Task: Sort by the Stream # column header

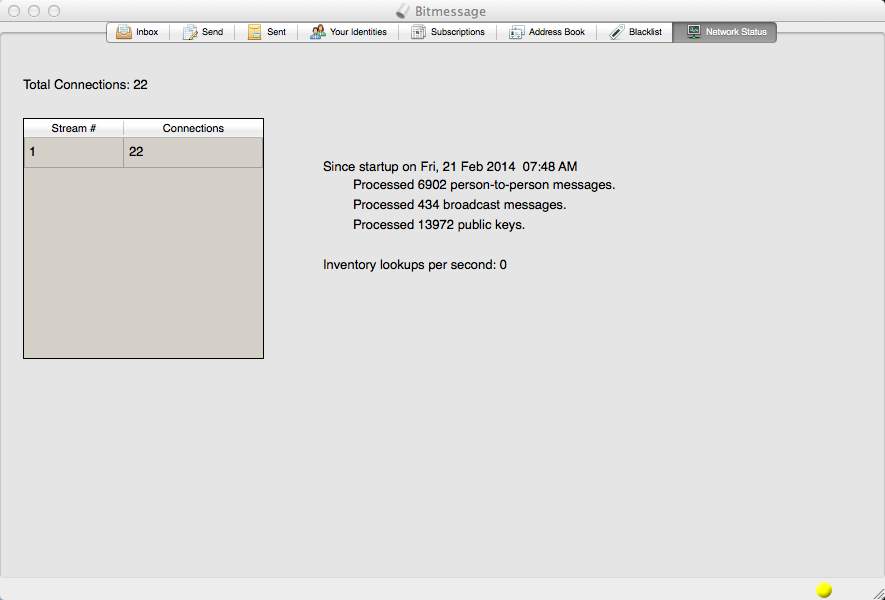Action: [73, 128]
